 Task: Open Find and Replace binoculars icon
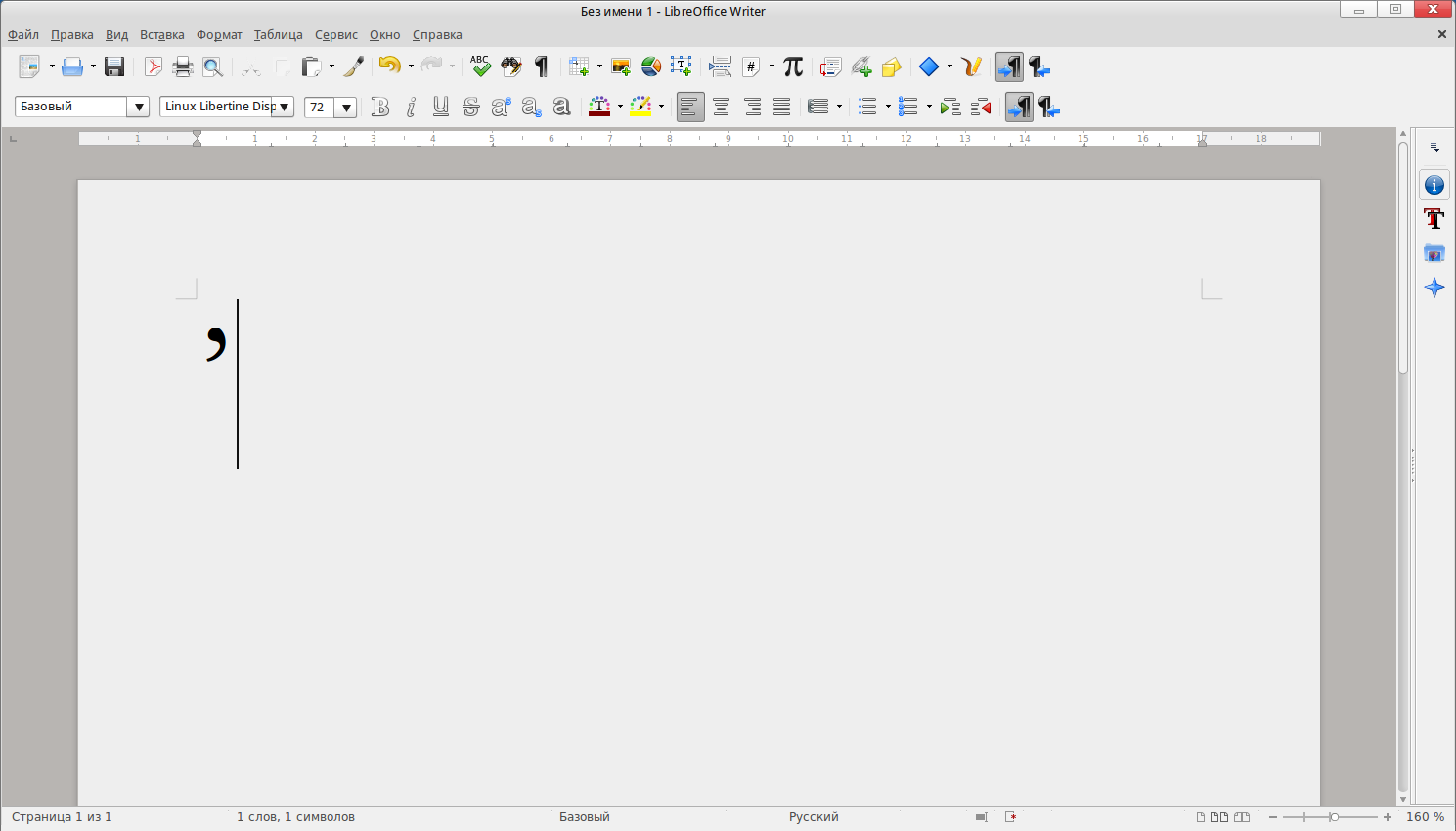point(511,67)
